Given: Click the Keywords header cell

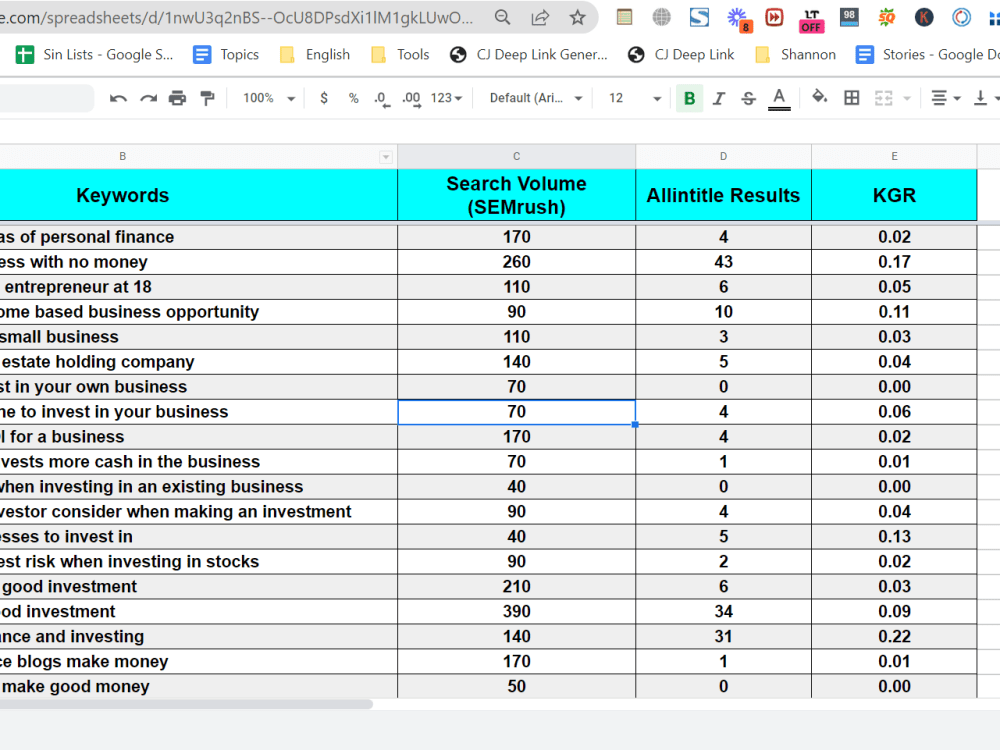Looking at the screenshot, I should tap(198, 195).
